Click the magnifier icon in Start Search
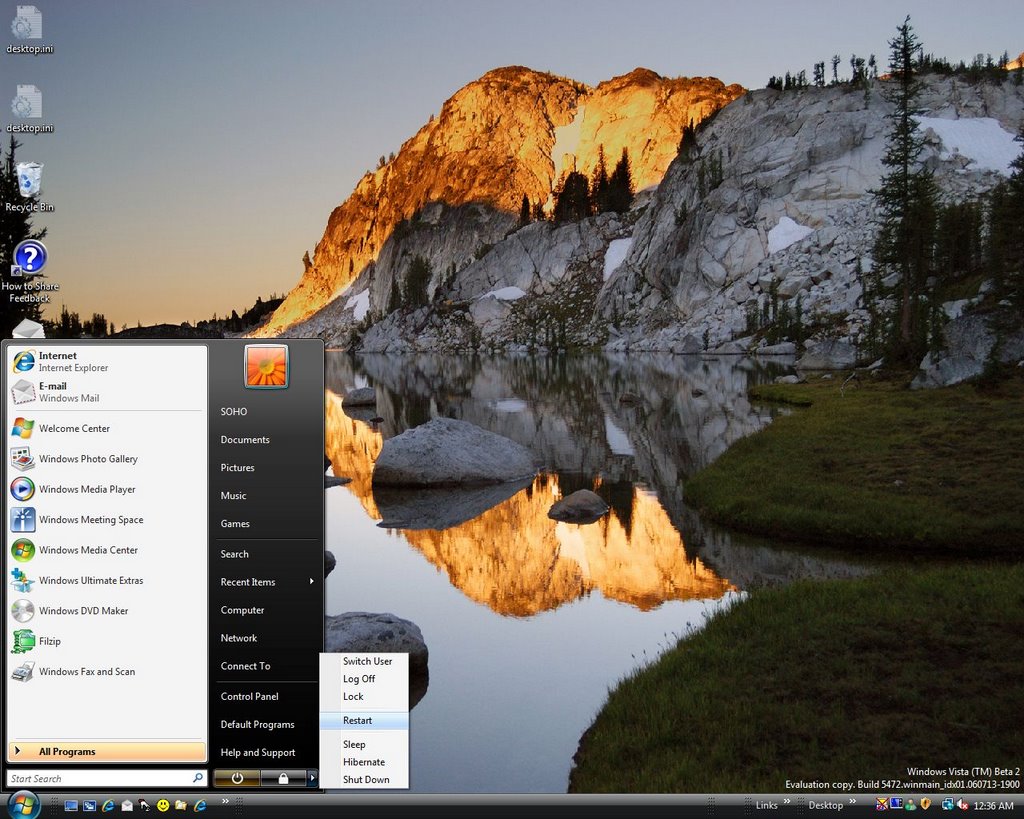Viewport: 1024px width, 819px height. 198,778
